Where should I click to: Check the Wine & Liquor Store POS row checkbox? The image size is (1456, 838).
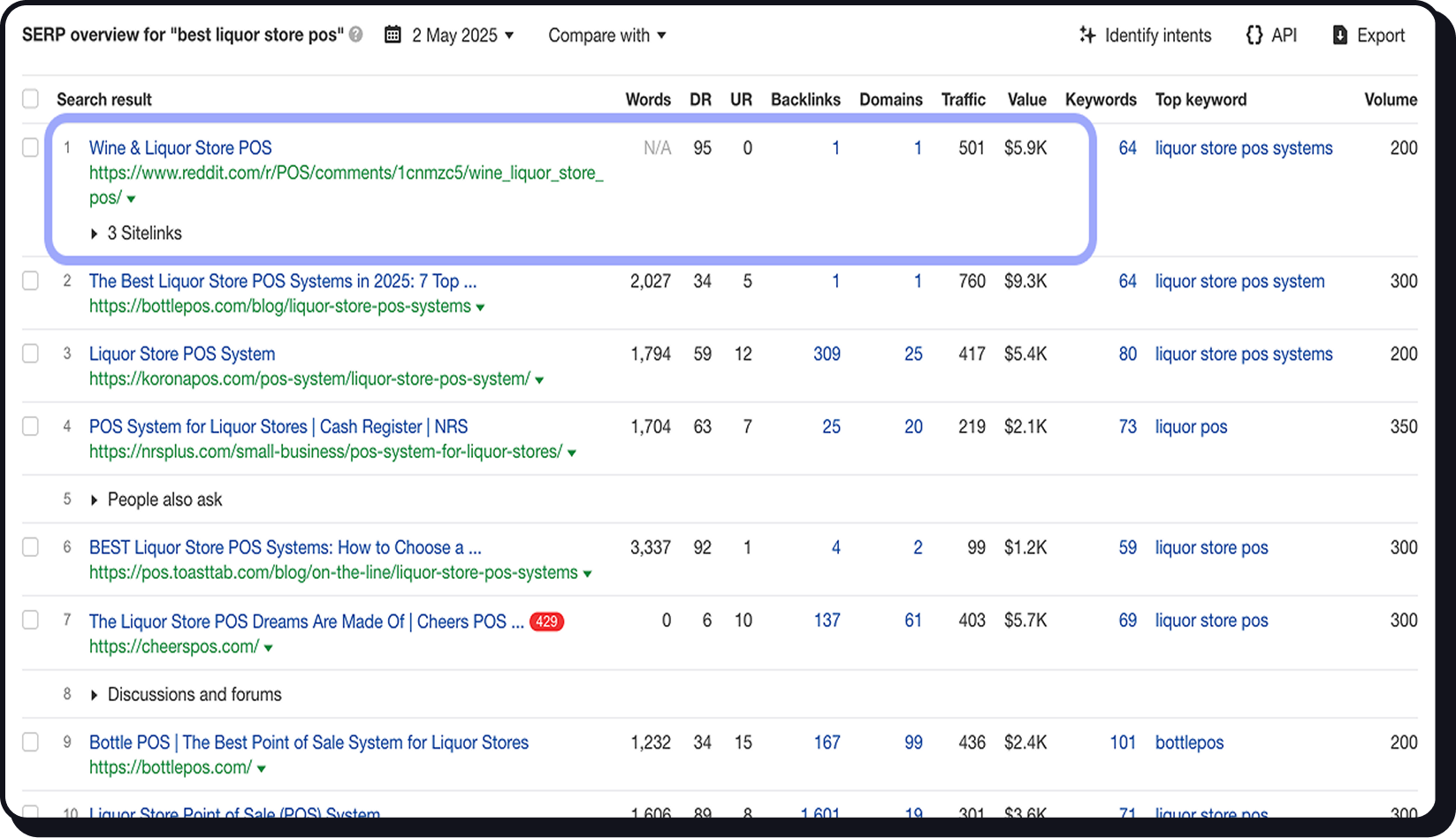(x=30, y=148)
